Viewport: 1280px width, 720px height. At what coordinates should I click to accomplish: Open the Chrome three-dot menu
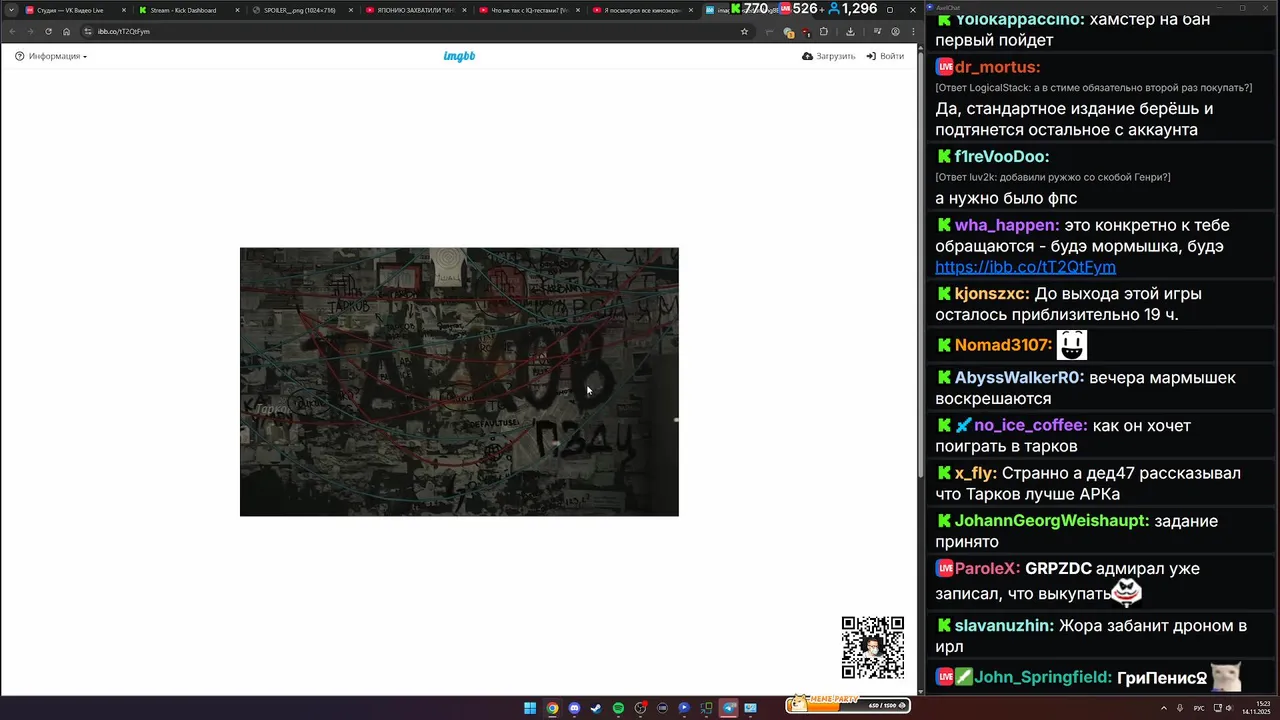(913, 31)
